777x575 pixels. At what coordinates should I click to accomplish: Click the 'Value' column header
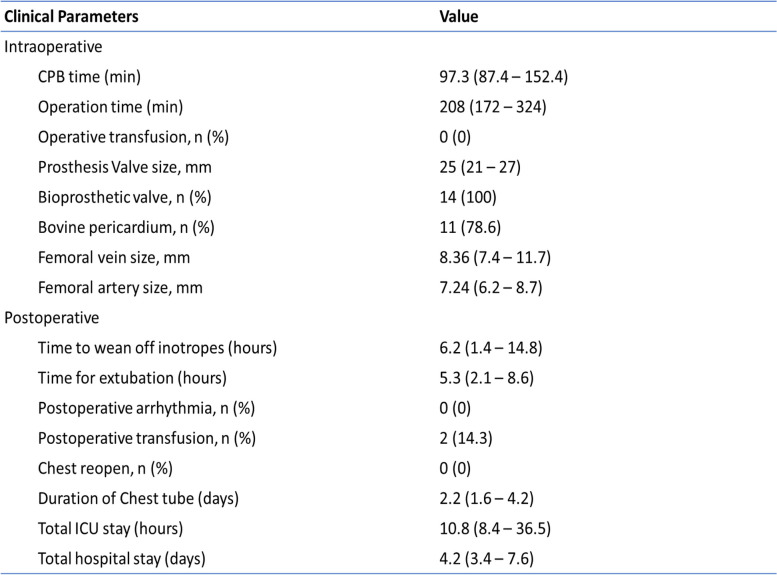(459, 17)
